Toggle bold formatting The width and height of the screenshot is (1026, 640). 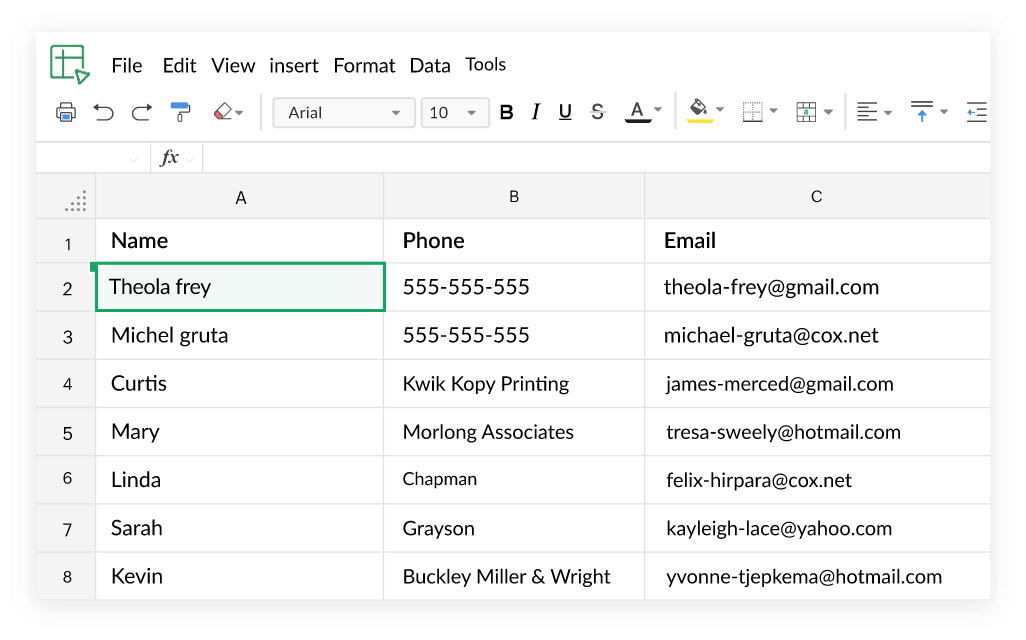point(506,112)
